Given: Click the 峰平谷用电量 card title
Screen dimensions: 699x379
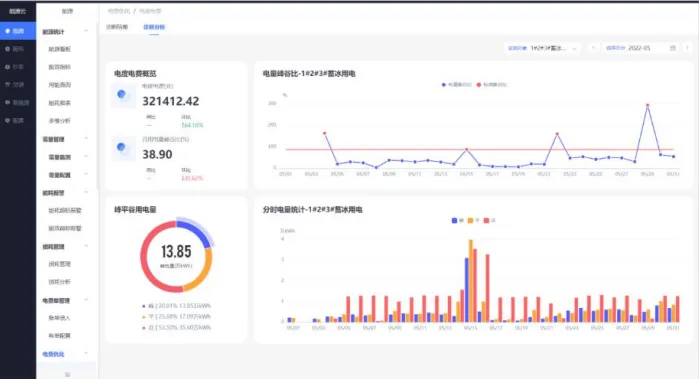Looking at the screenshot, I should point(135,210).
